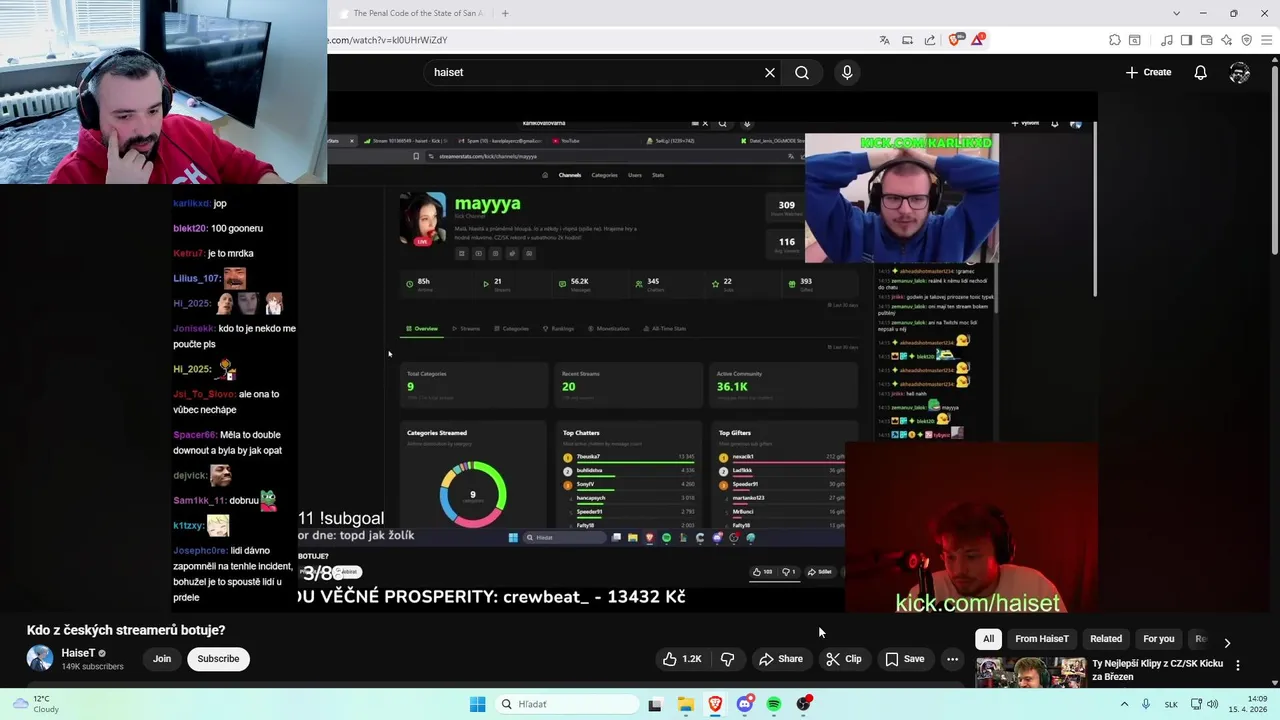Open the Brave Wallet icon
The image size is (1280, 720).
click(1207, 40)
